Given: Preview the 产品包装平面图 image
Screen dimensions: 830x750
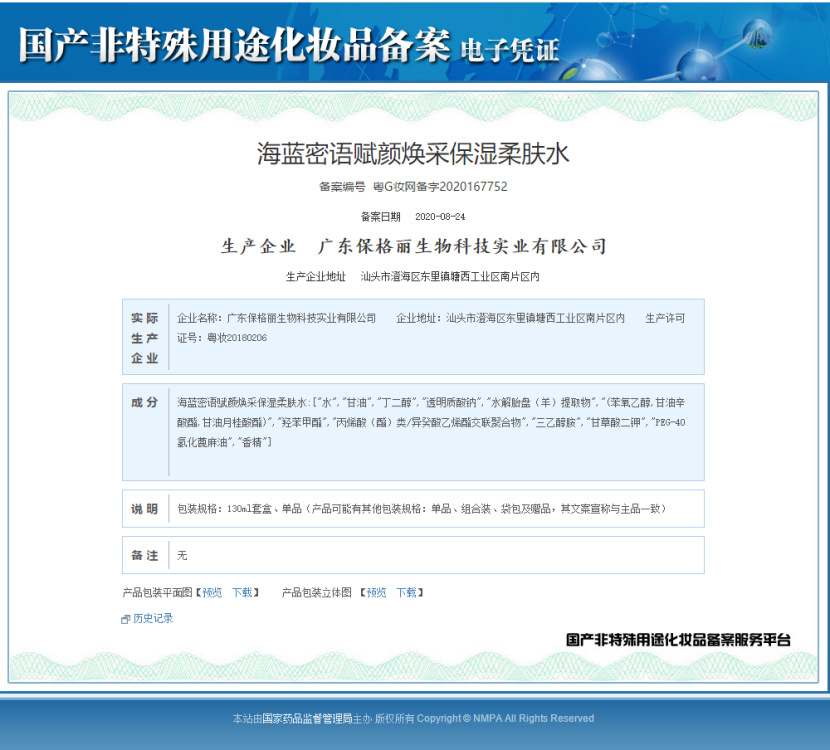Looking at the screenshot, I should coord(212,593).
